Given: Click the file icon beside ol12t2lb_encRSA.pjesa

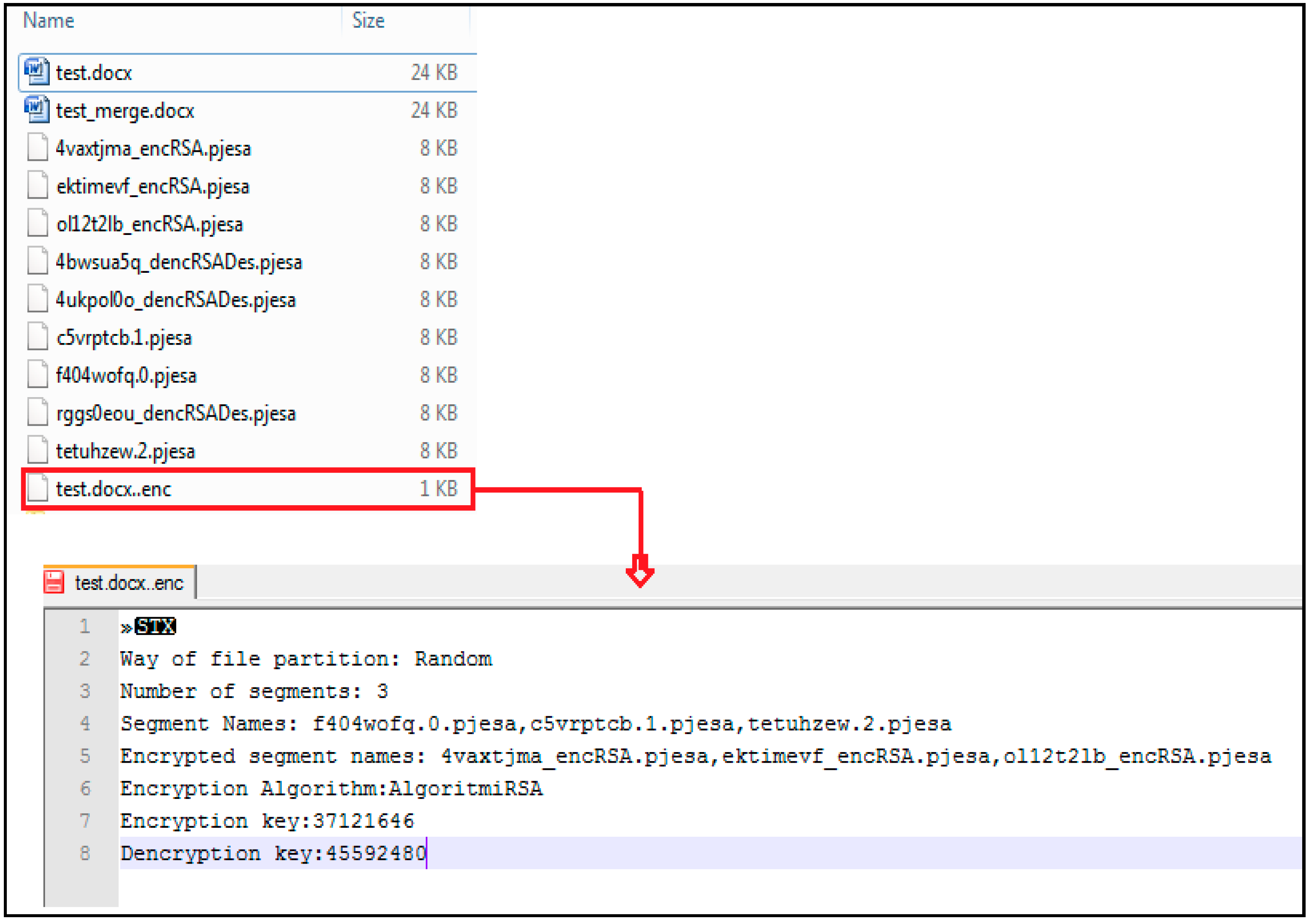Looking at the screenshot, I should tap(38, 223).
